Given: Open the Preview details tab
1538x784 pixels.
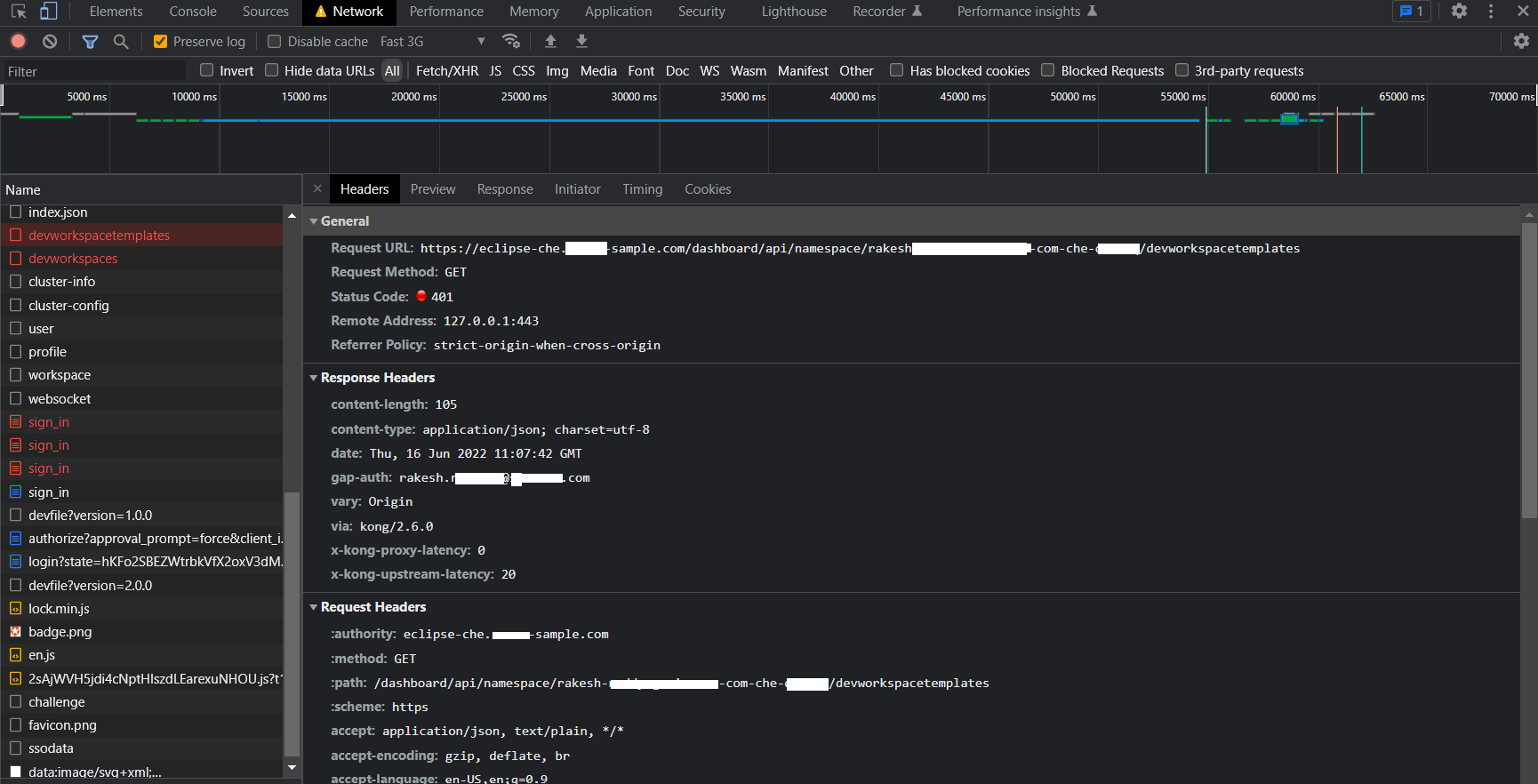Looking at the screenshot, I should point(433,189).
